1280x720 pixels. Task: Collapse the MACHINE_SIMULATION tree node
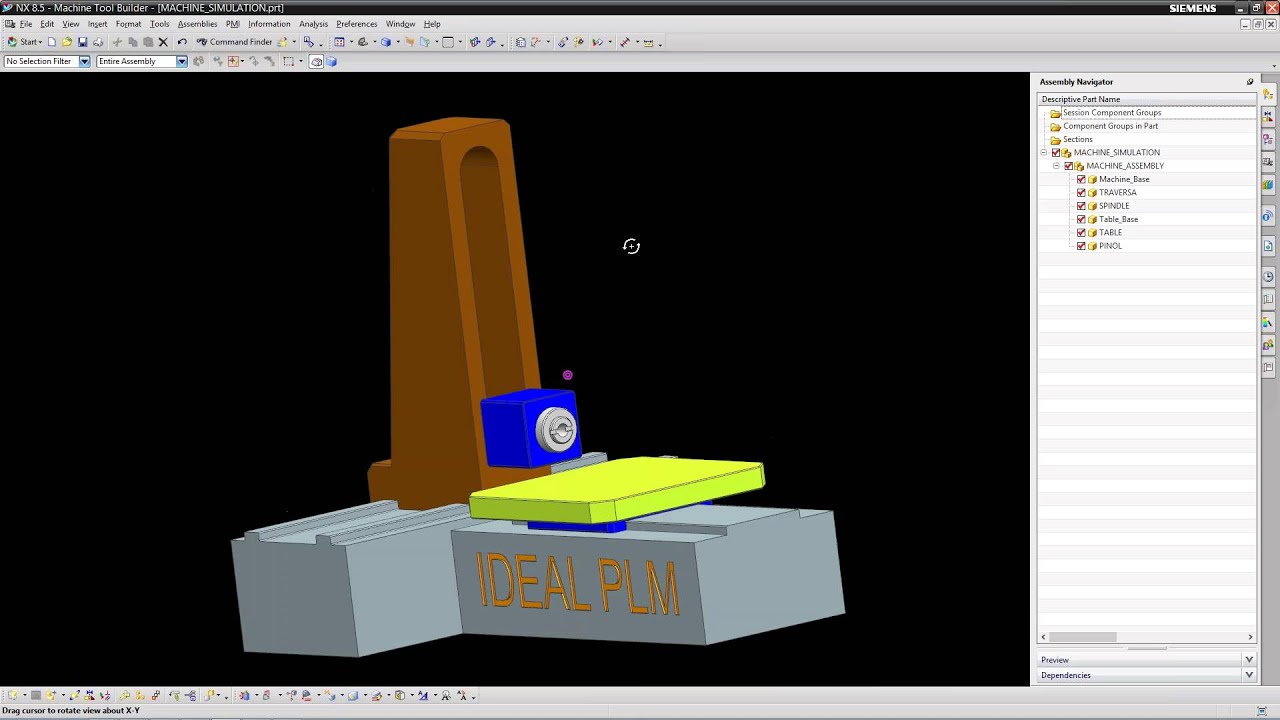click(x=1044, y=153)
